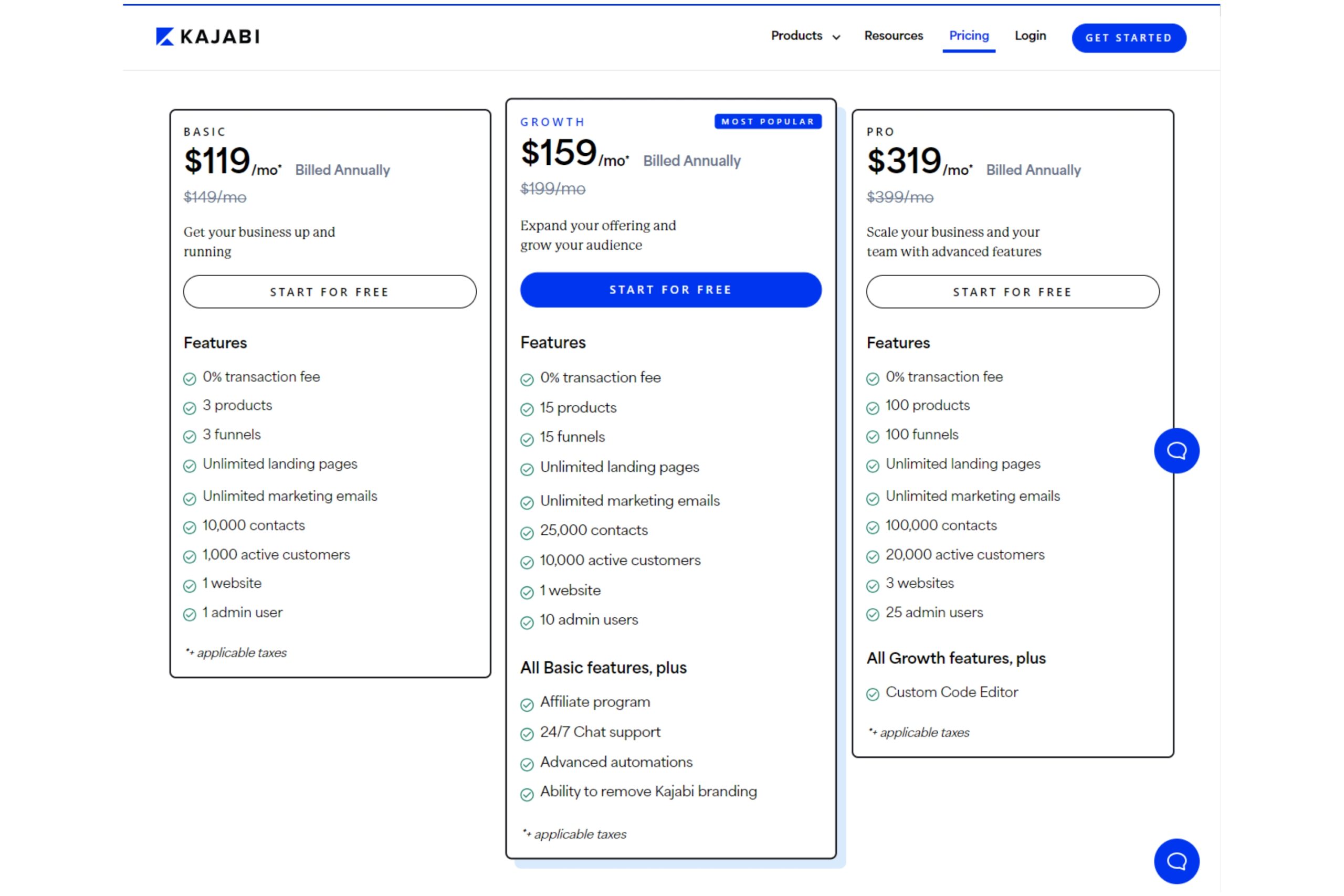Open the chat bubble beside the Pro card
The height and width of the screenshot is (896, 1344).
click(1177, 450)
